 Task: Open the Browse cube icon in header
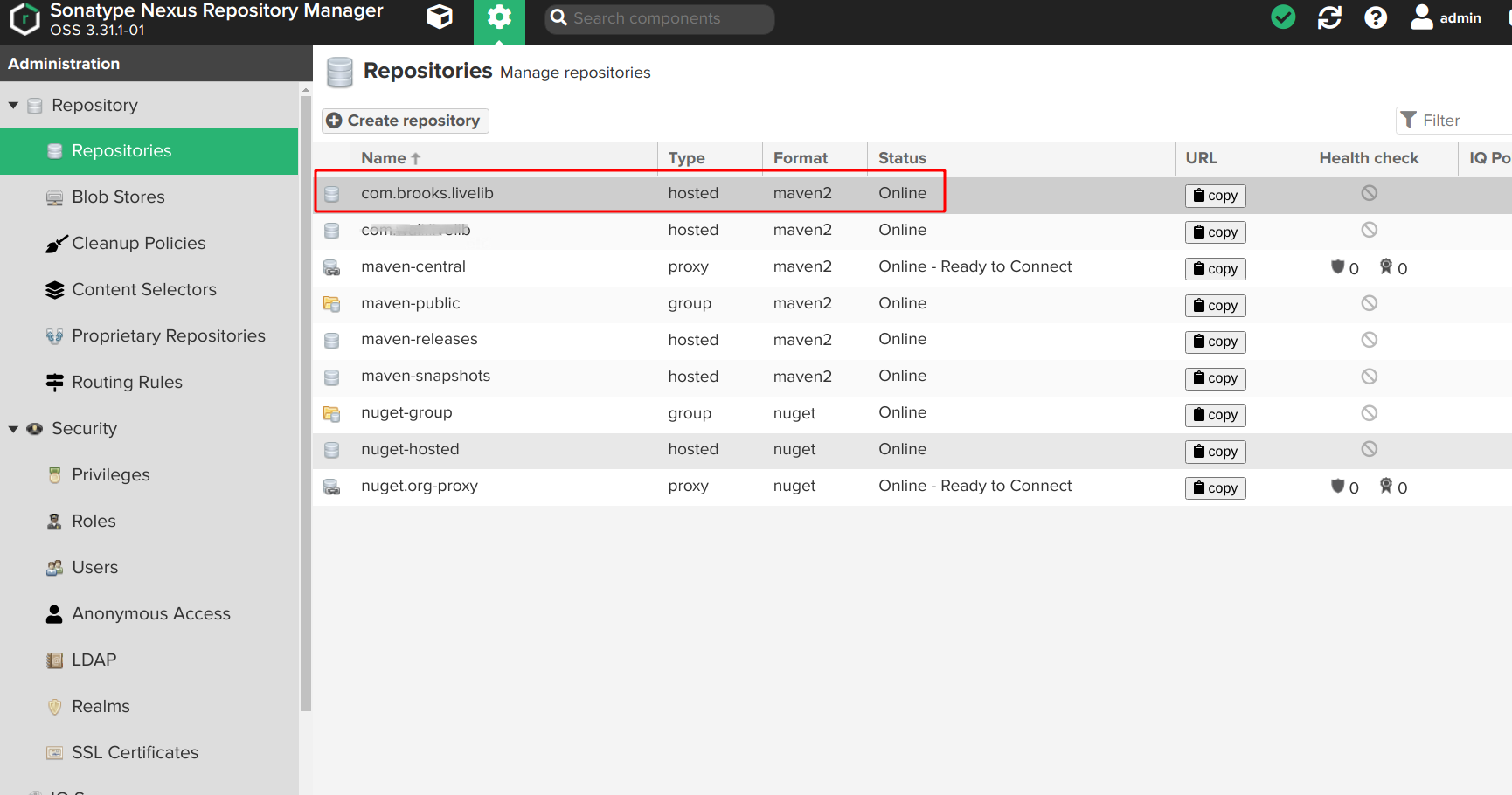tap(439, 17)
